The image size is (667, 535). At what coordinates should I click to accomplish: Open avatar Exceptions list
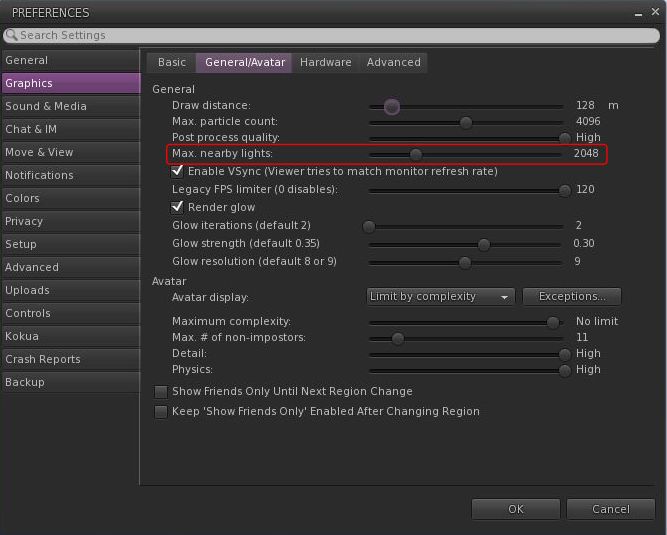[571, 297]
